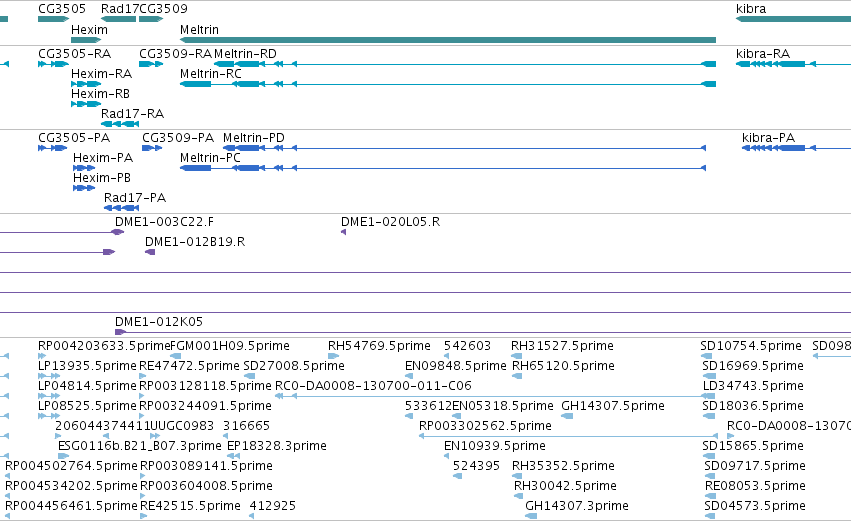851x521 pixels.
Task: Click the RH54769.5prime EST glyph
Action: click(333, 356)
